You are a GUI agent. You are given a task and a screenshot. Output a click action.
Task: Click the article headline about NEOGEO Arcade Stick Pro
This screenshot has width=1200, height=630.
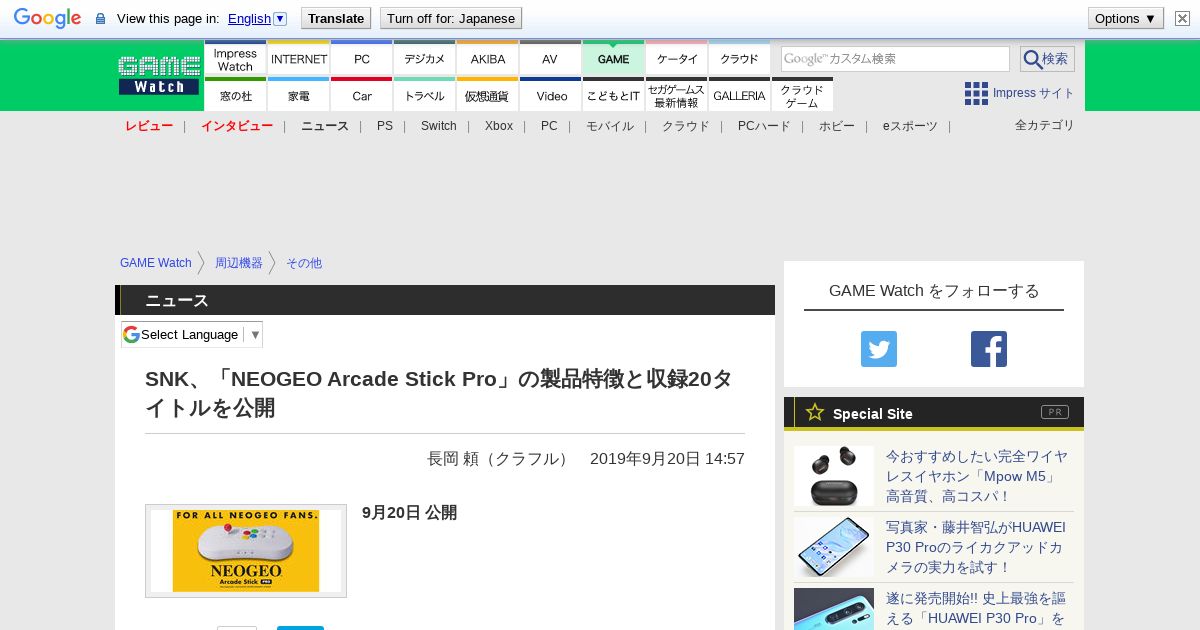tap(439, 393)
